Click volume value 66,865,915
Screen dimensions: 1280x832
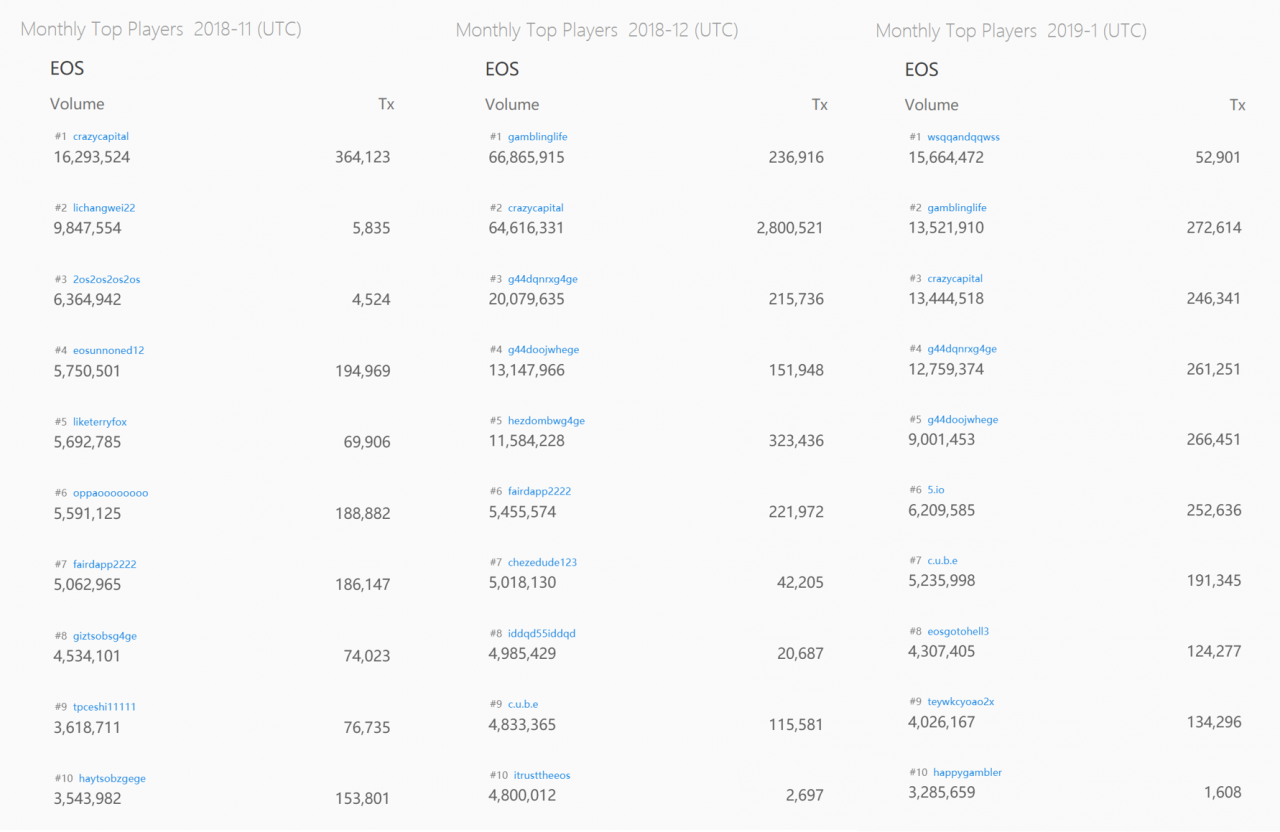tap(527, 157)
